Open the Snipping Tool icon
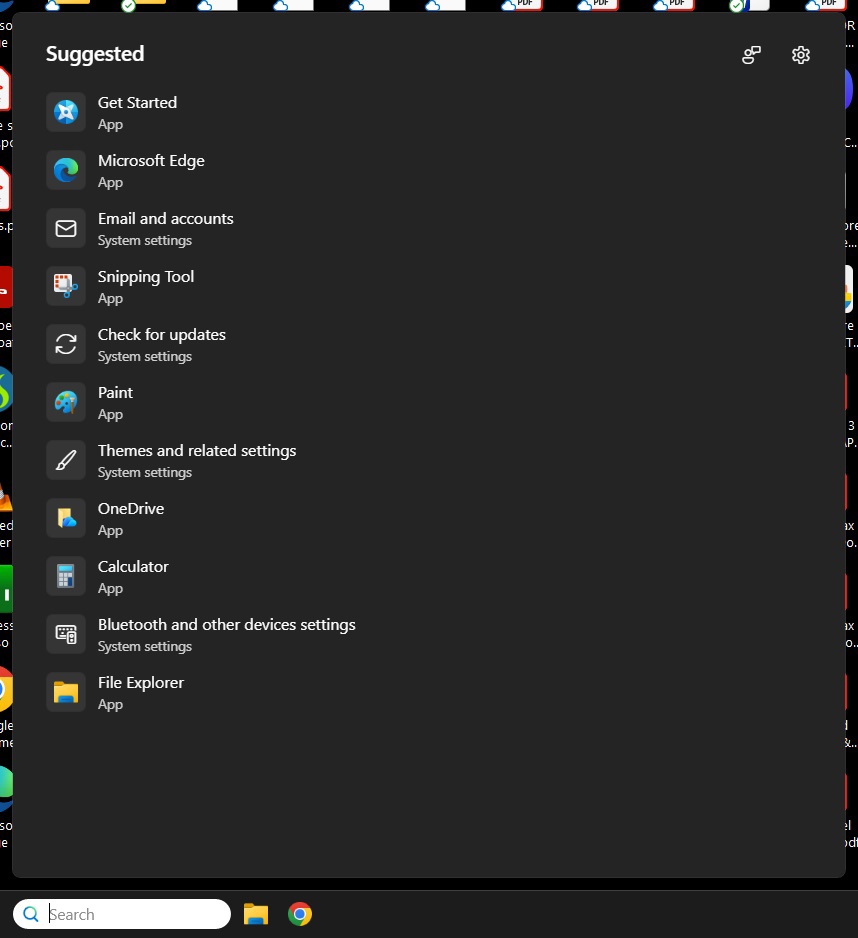The width and height of the screenshot is (858, 938). 66,286
